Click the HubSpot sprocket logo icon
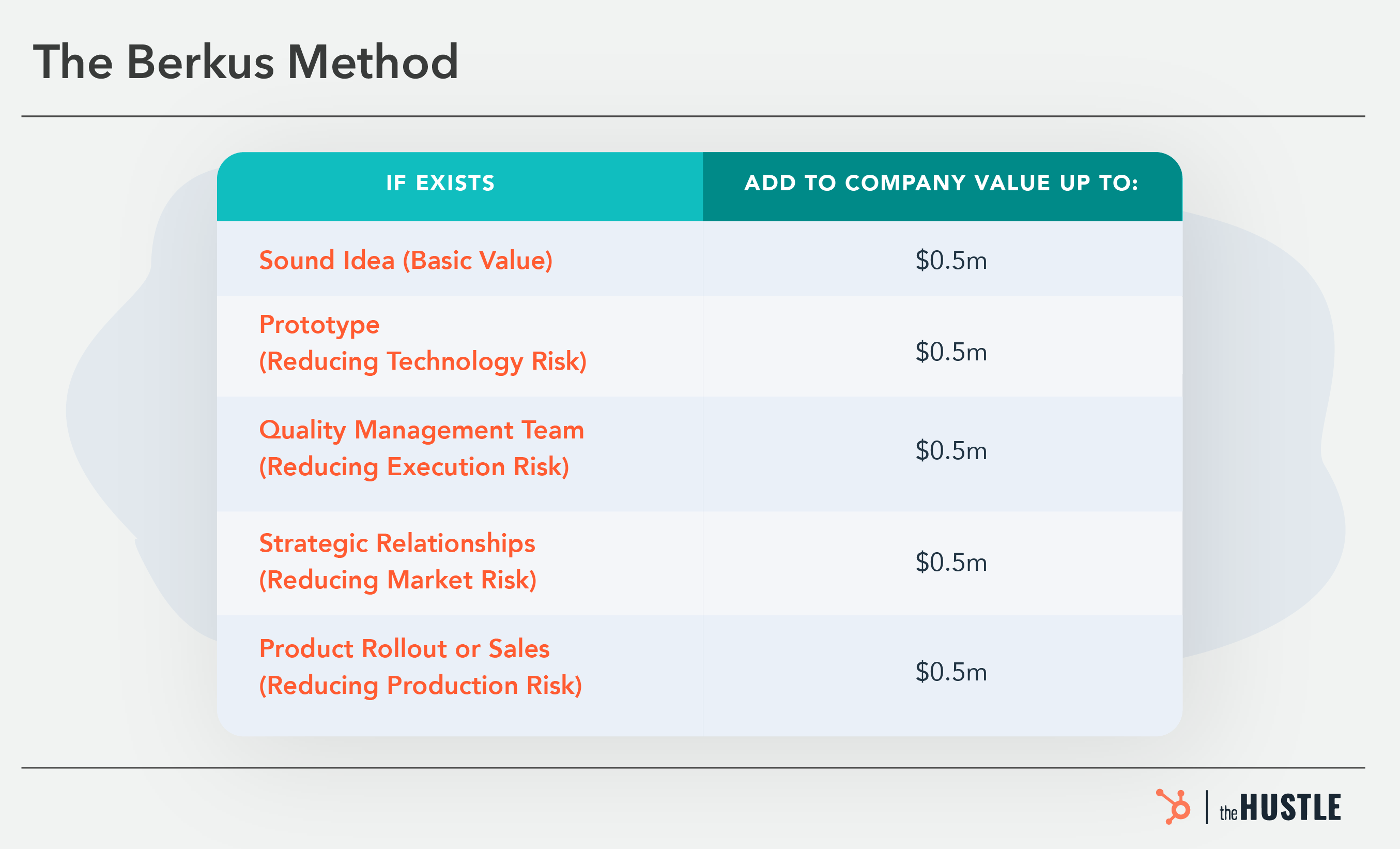Viewport: 1400px width, 849px height. click(1173, 807)
